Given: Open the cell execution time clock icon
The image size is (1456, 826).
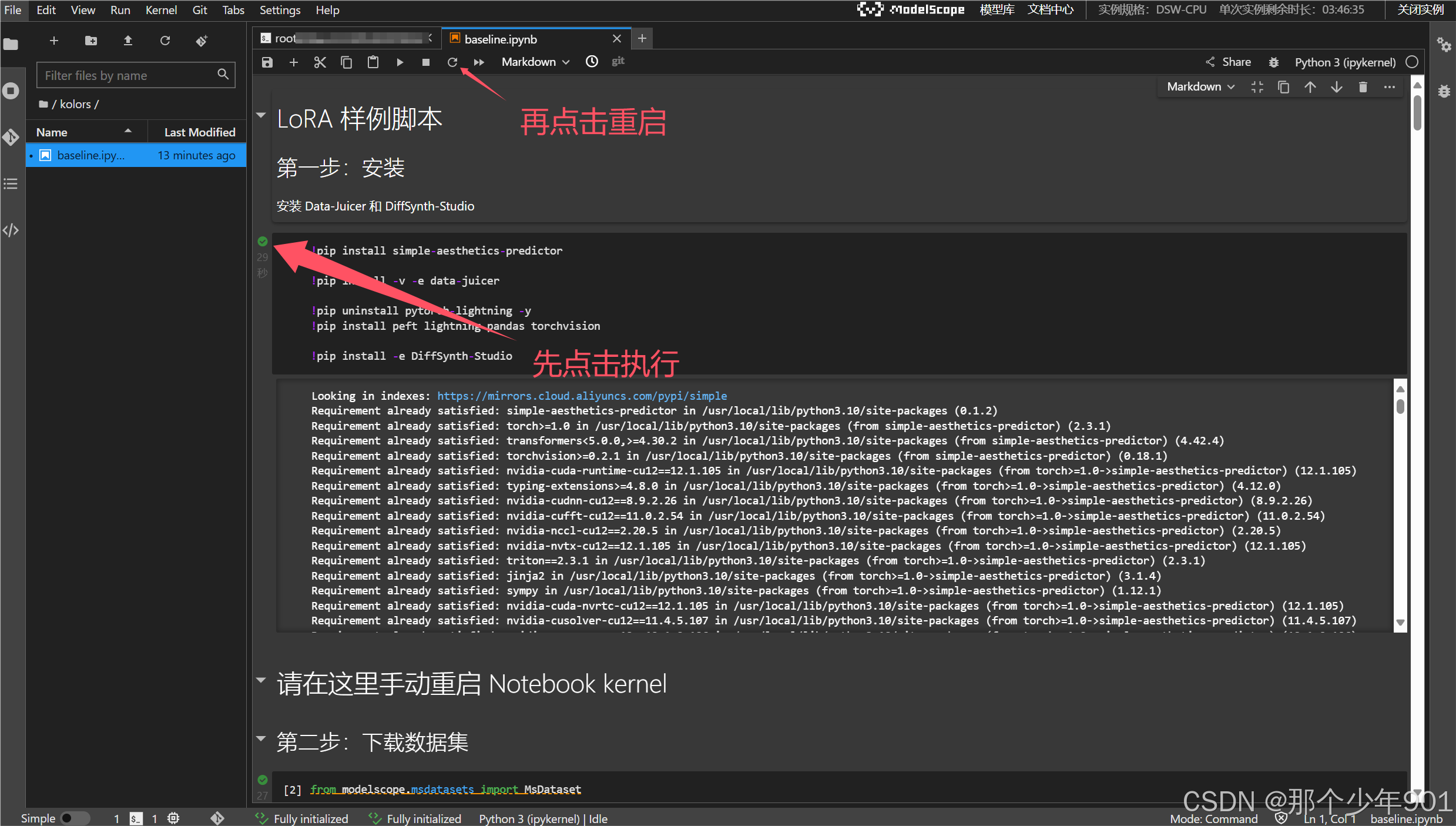Looking at the screenshot, I should point(592,62).
